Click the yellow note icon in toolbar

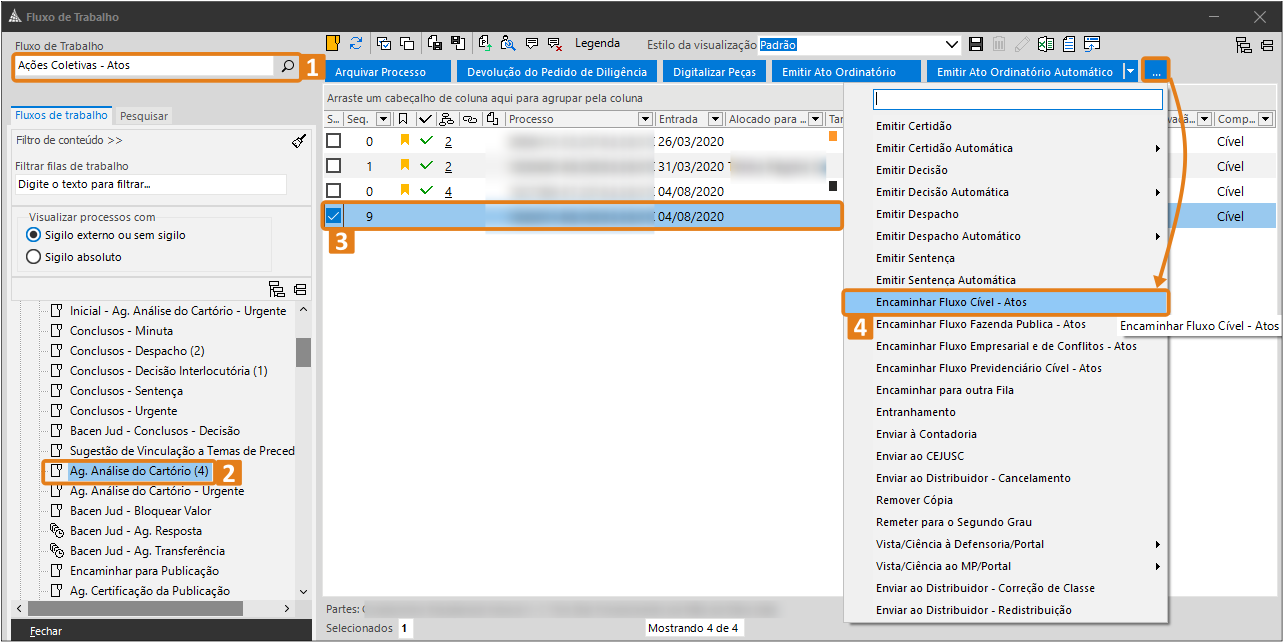[x=333, y=43]
